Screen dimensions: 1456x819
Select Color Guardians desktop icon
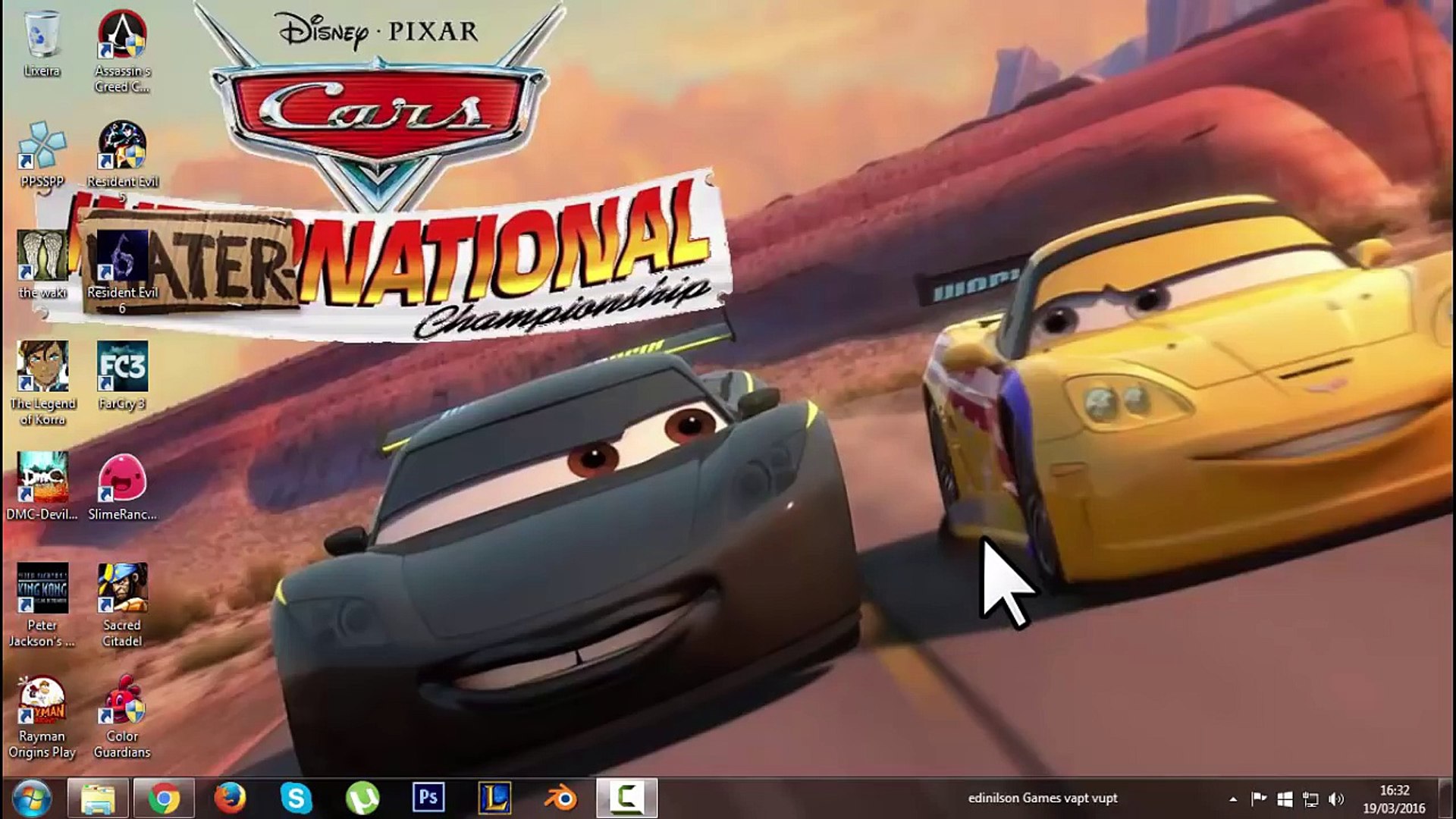point(122,699)
